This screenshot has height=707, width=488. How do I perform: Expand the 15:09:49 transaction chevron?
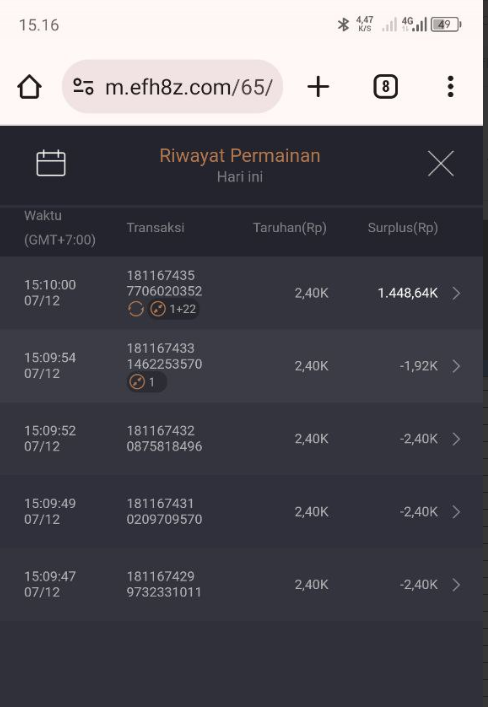coord(456,512)
